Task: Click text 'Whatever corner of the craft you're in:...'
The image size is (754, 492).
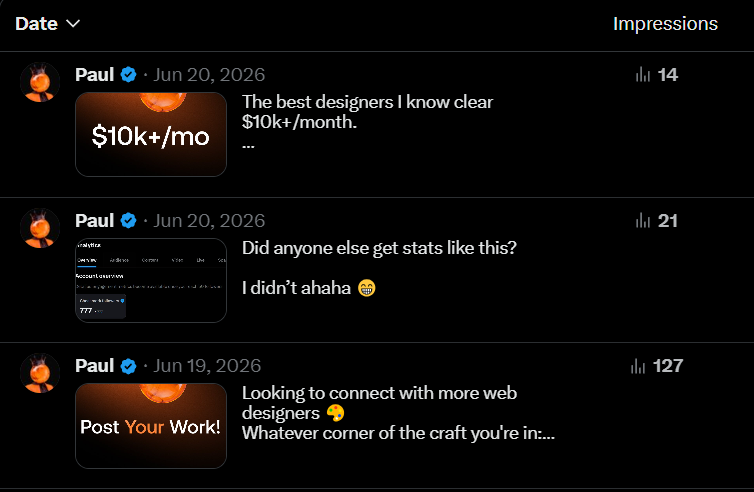Action: click(398, 433)
